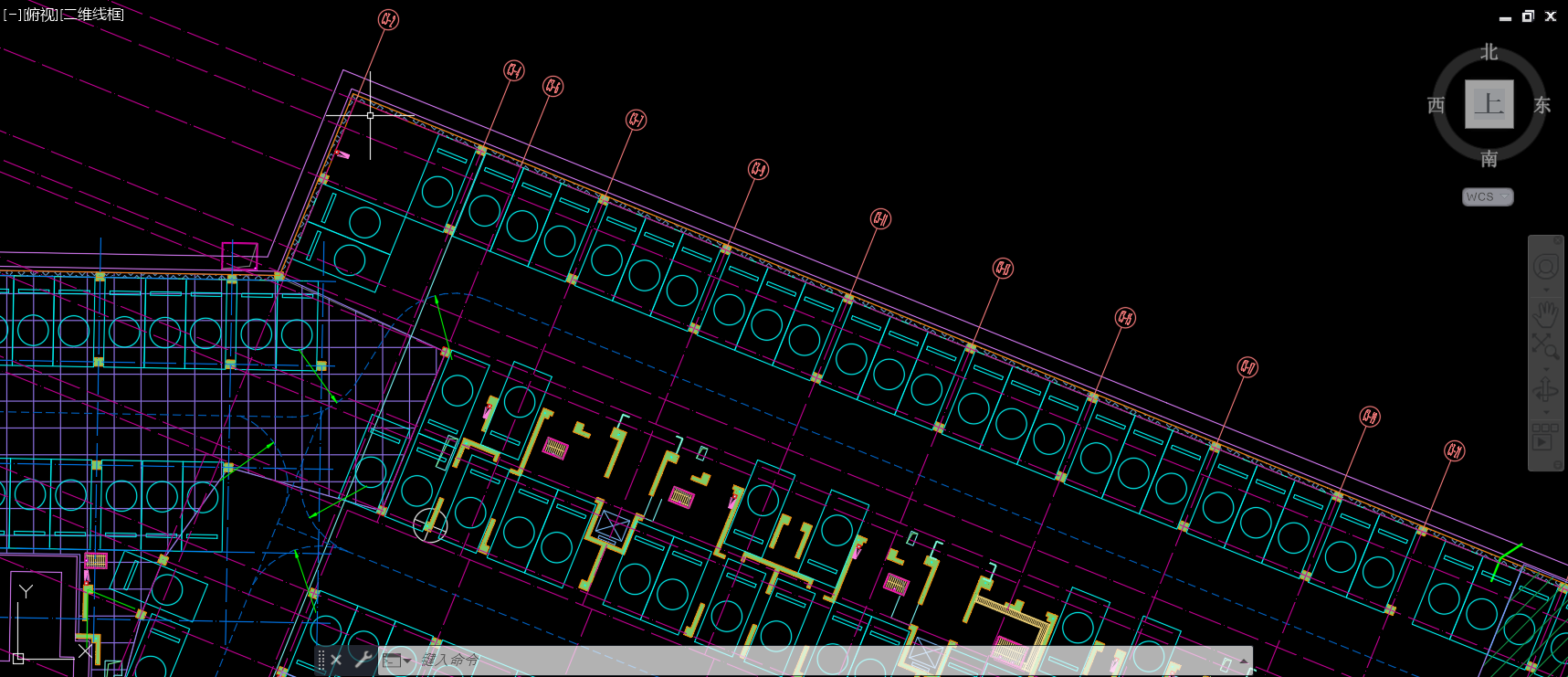Click the 北 direction on the ViewCube
This screenshot has height=677, width=1568.
[x=1489, y=52]
